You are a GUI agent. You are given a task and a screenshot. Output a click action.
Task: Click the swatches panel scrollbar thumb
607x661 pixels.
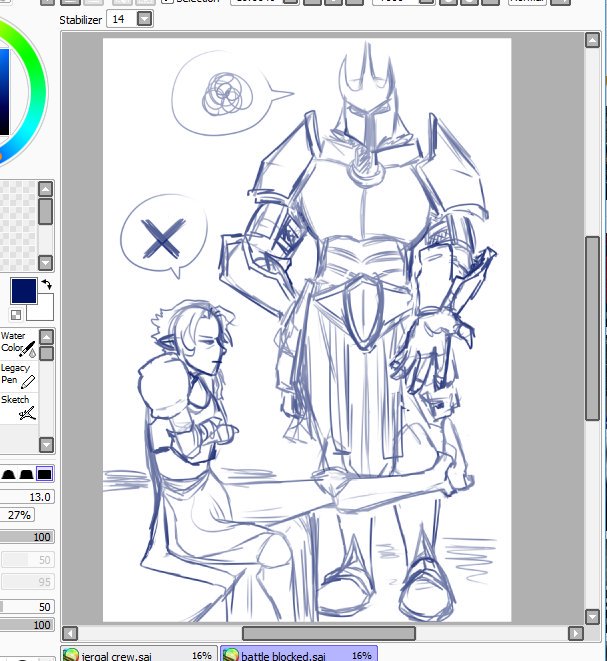pyautogui.click(x=46, y=211)
